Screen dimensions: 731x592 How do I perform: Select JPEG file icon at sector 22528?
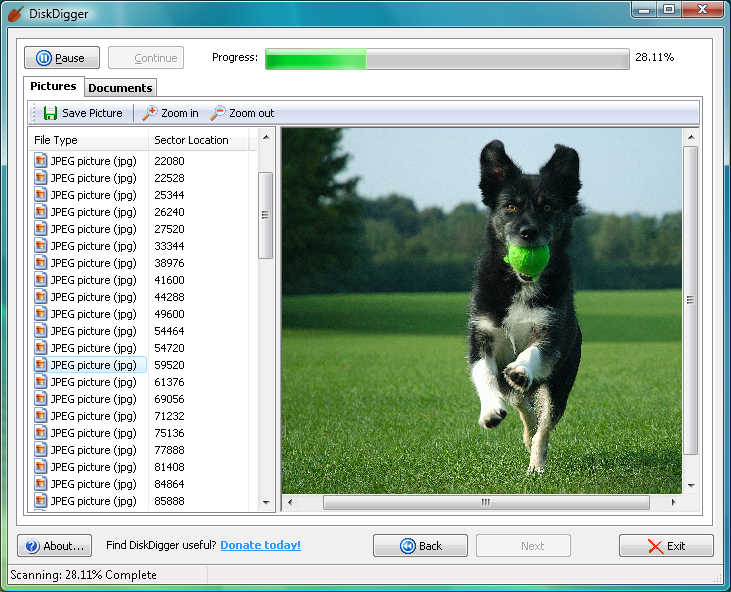(x=41, y=178)
